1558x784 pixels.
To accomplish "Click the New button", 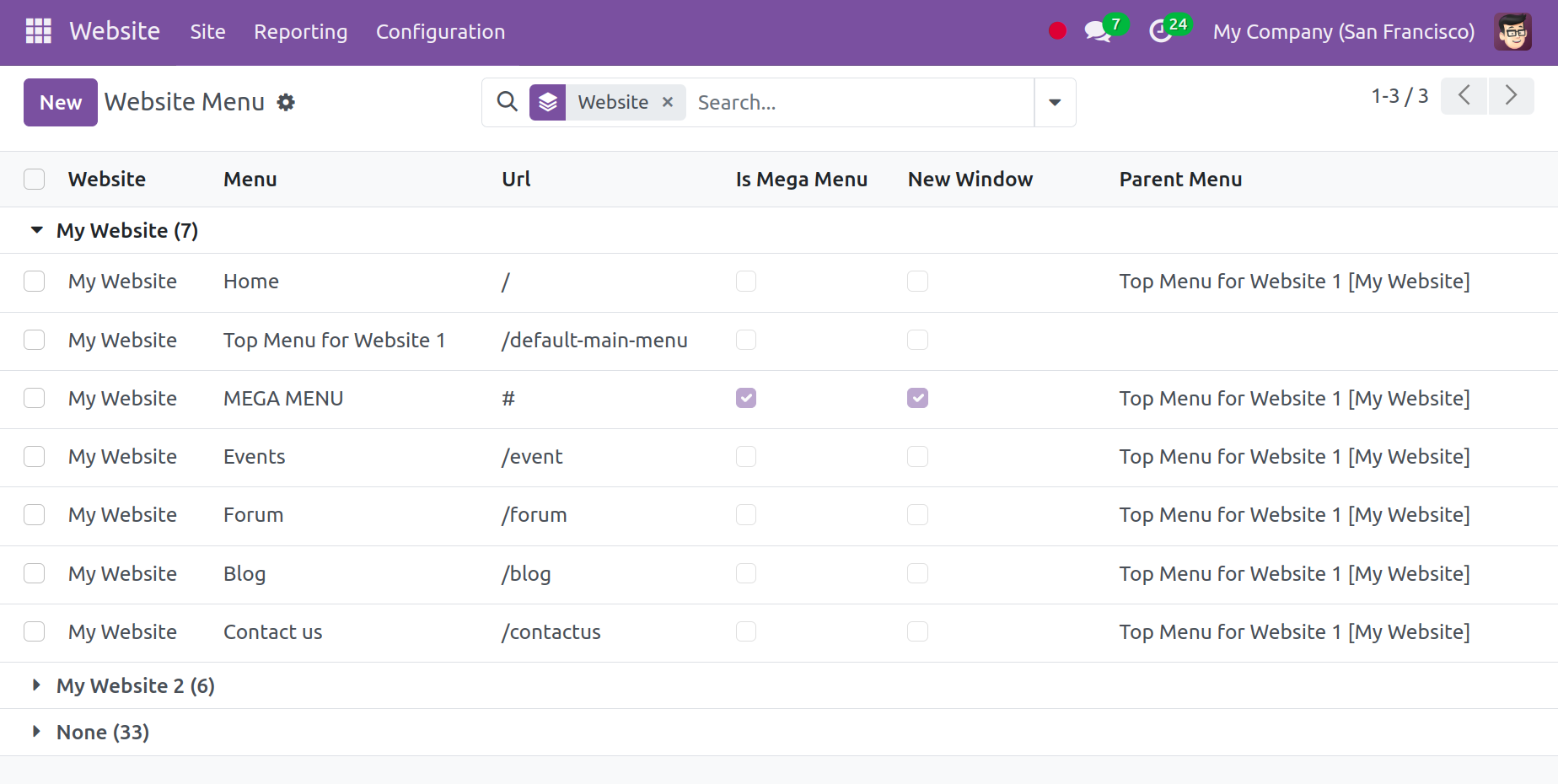I will pos(61,102).
